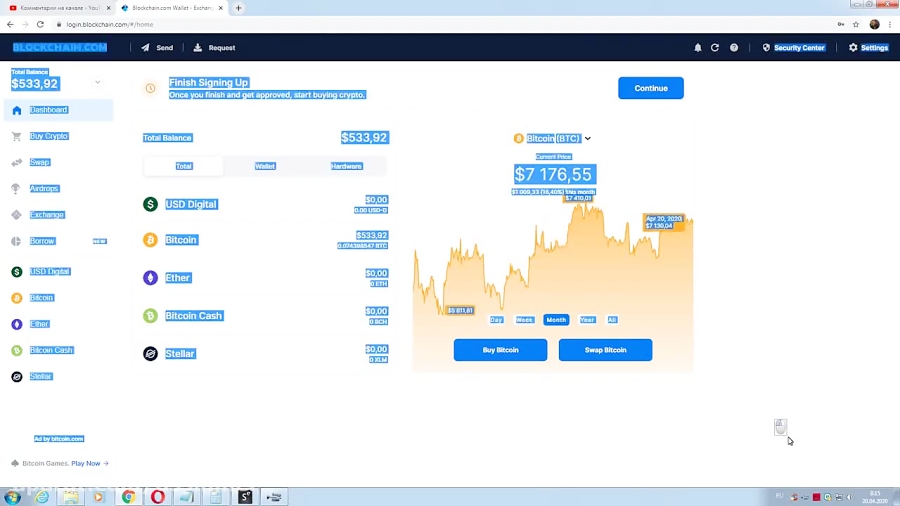Click the Bitcoin Cash icon in balances
The width and height of the screenshot is (900, 506).
point(150,316)
